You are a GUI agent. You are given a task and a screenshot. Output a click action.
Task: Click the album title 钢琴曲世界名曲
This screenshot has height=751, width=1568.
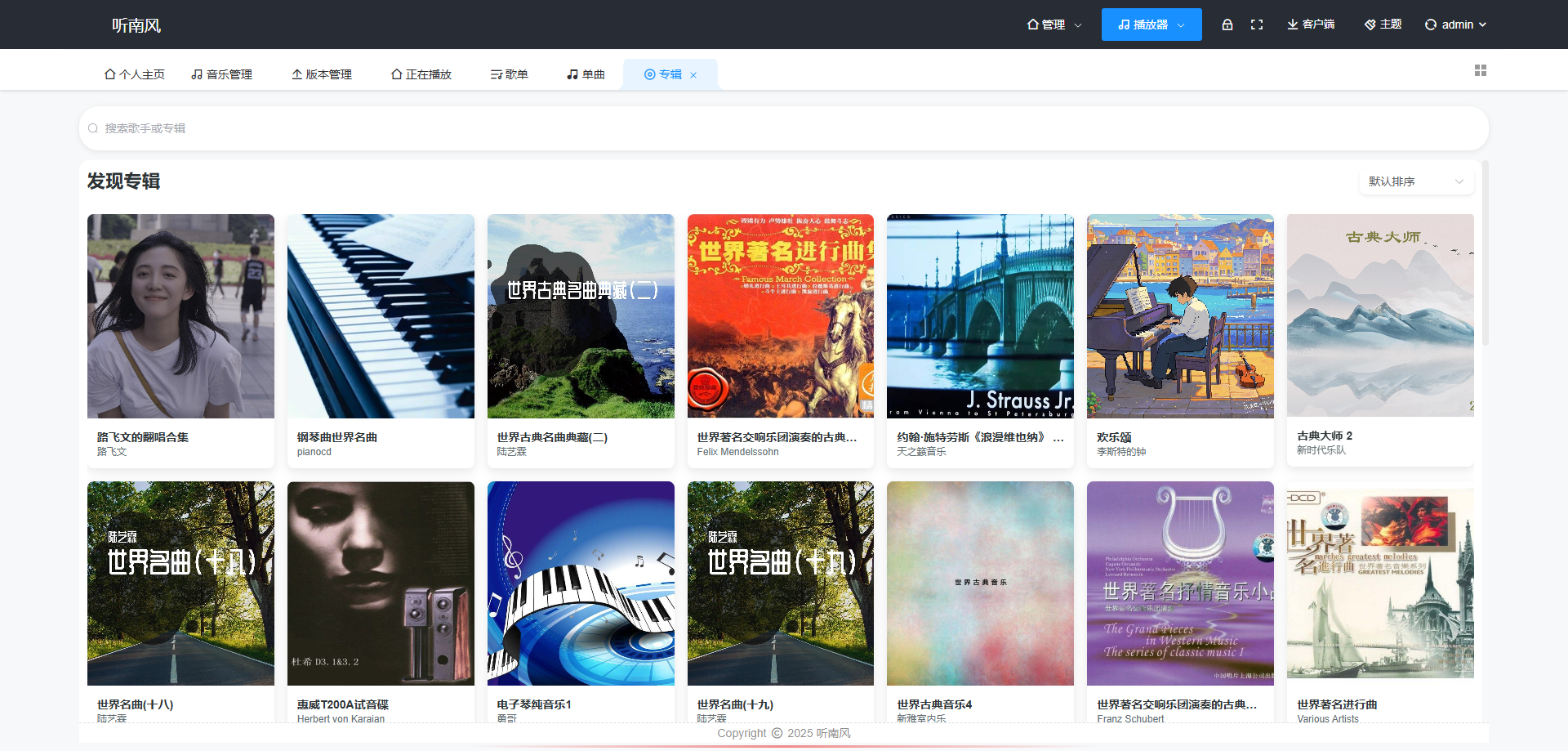click(337, 437)
